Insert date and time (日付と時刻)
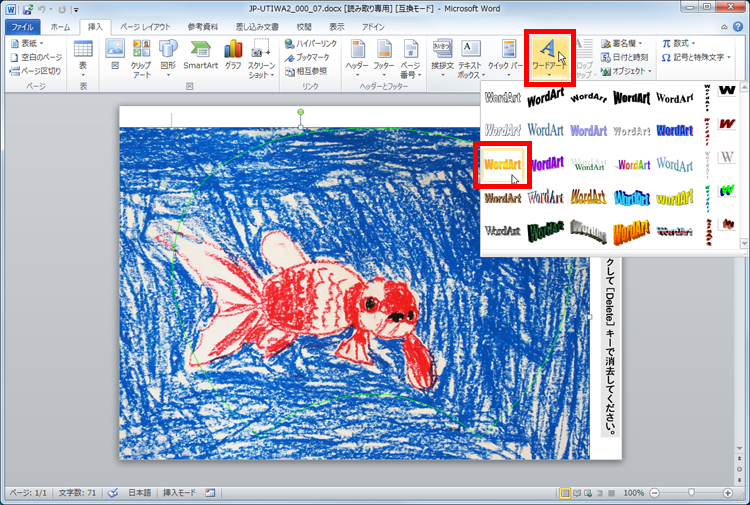The width and height of the screenshot is (750, 505). click(624, 57)
